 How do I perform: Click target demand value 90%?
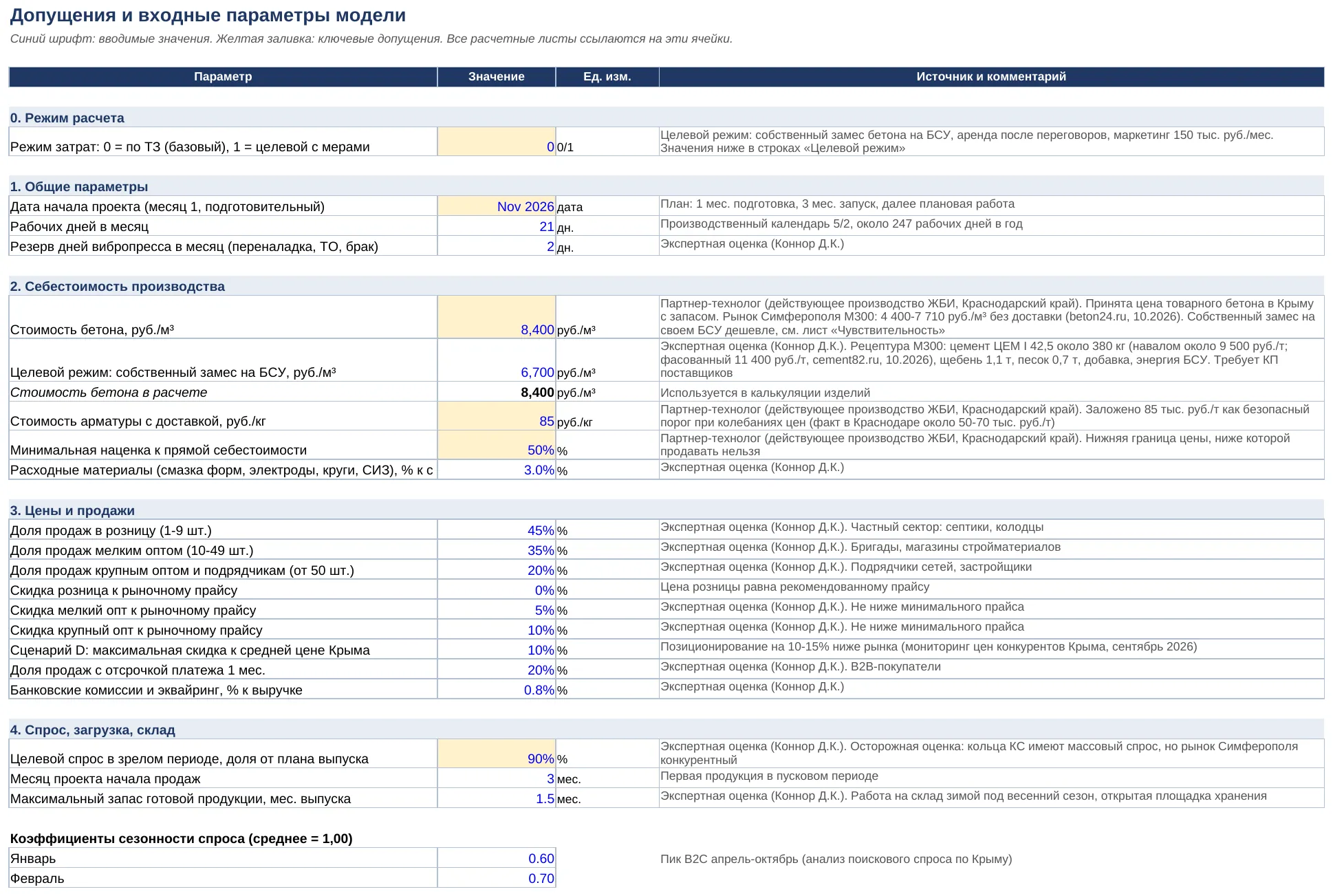pos(496,754)
